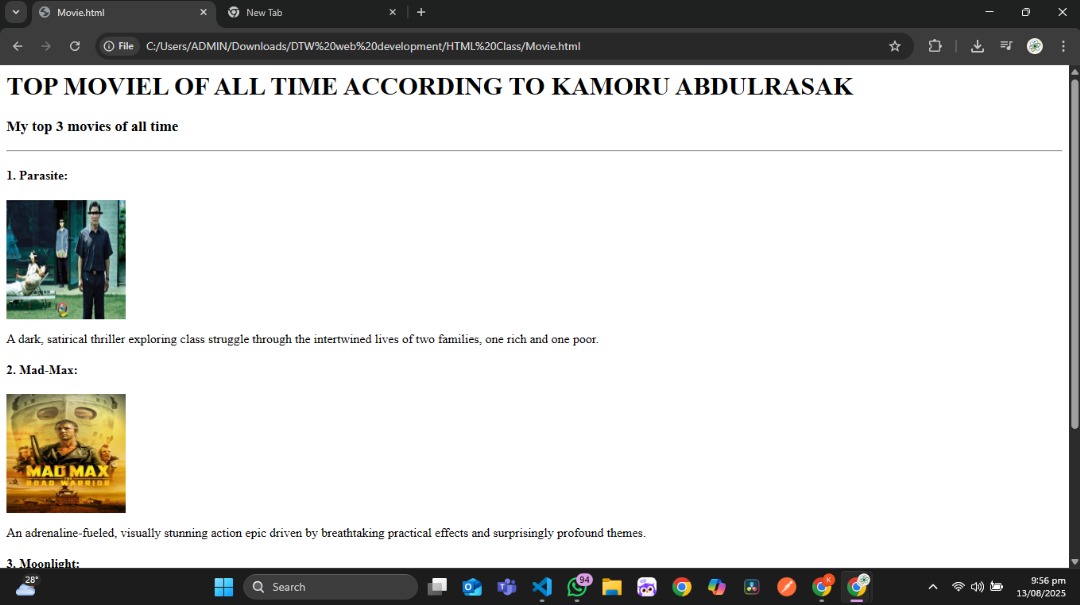Open the active Chrome profile taskbar icon
Viewport: 1080px width, 605px height.
(x=857, y=586)
